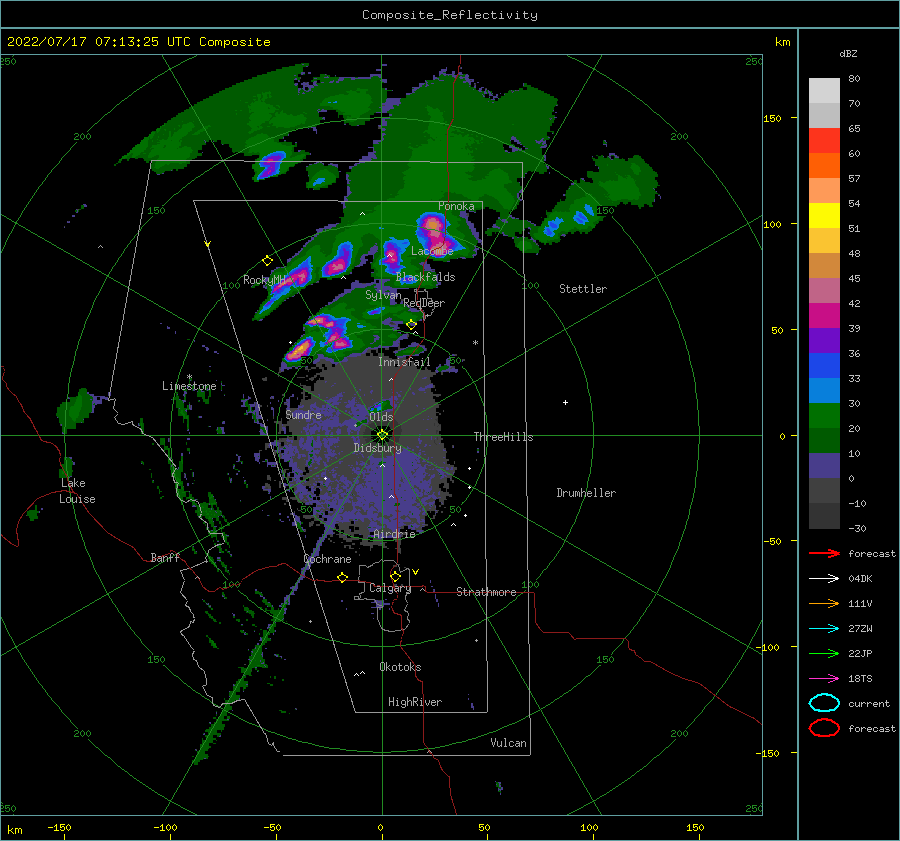Click the Lake Louise label
900x841 pixels.
(77, 491)
